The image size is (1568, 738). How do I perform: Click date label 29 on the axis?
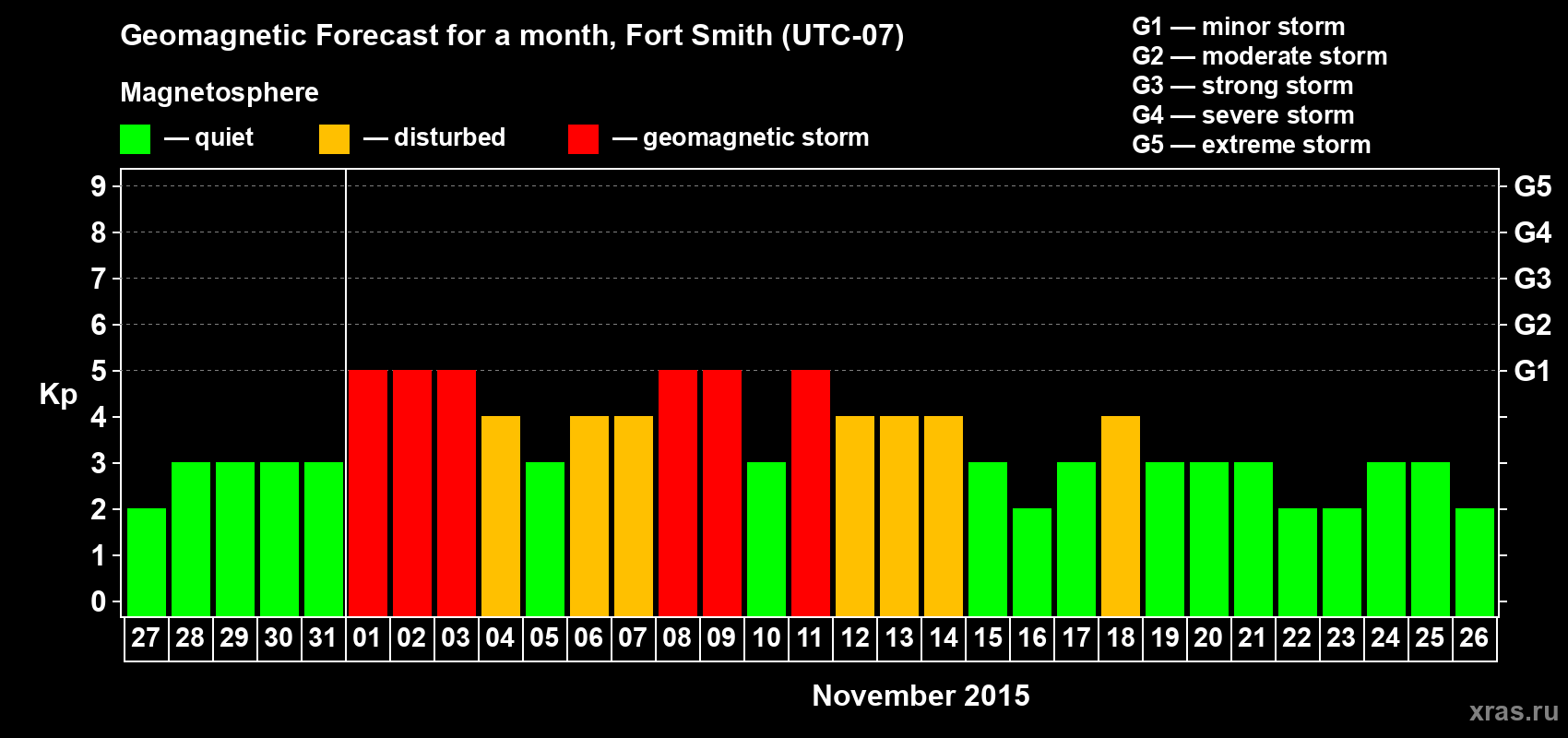pyautogui.click(x=235, y=638)
